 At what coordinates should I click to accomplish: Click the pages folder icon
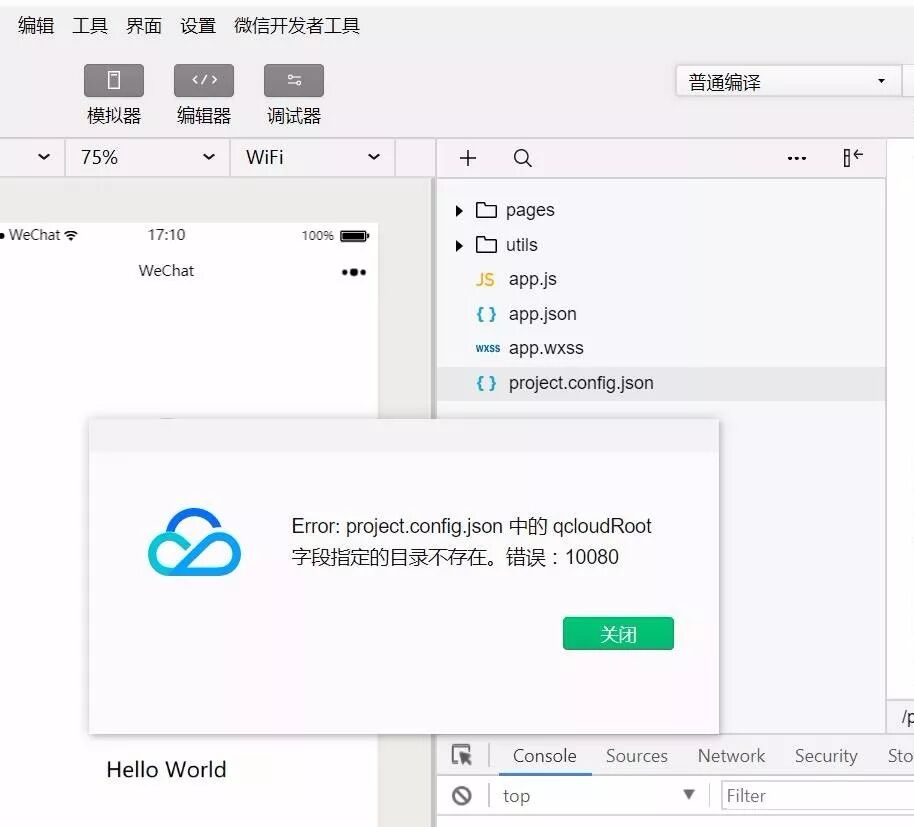(x=486, y=210)
